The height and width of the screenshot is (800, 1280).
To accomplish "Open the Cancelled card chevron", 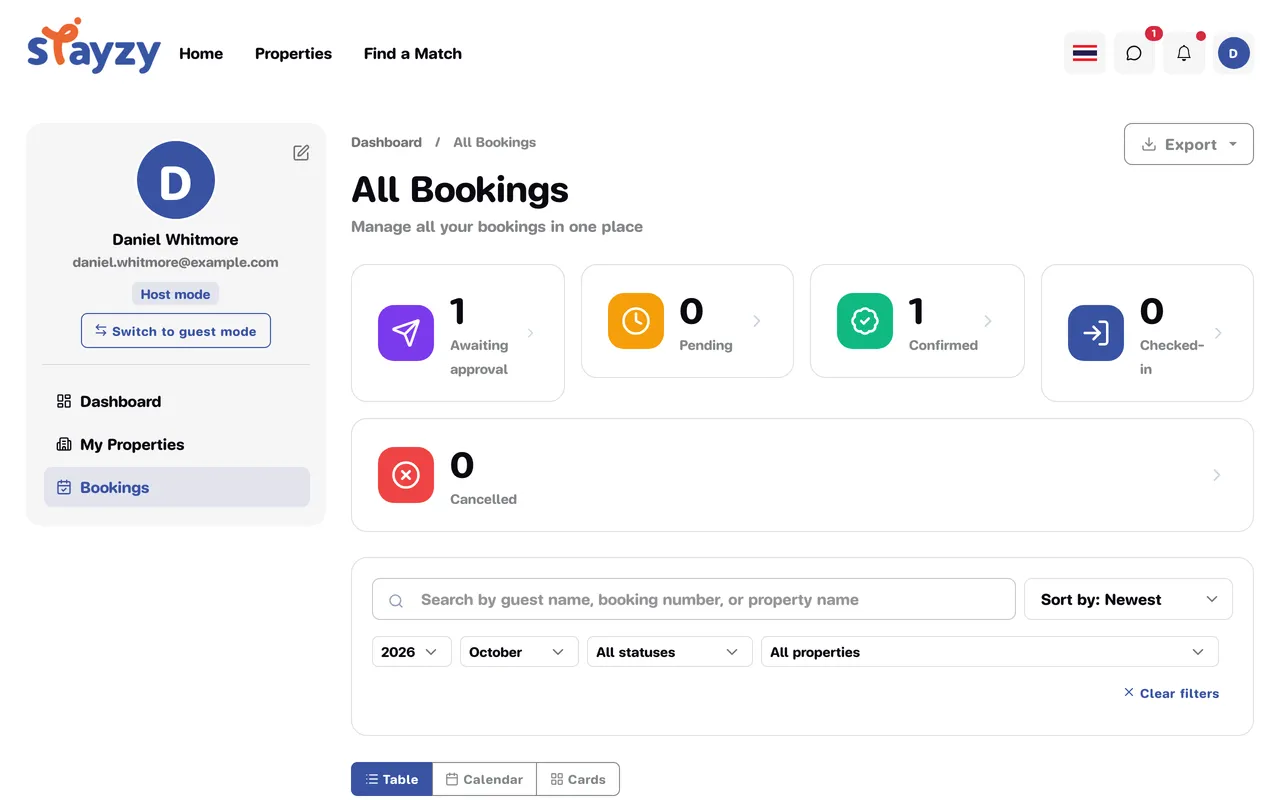I will coord(1217,475).
